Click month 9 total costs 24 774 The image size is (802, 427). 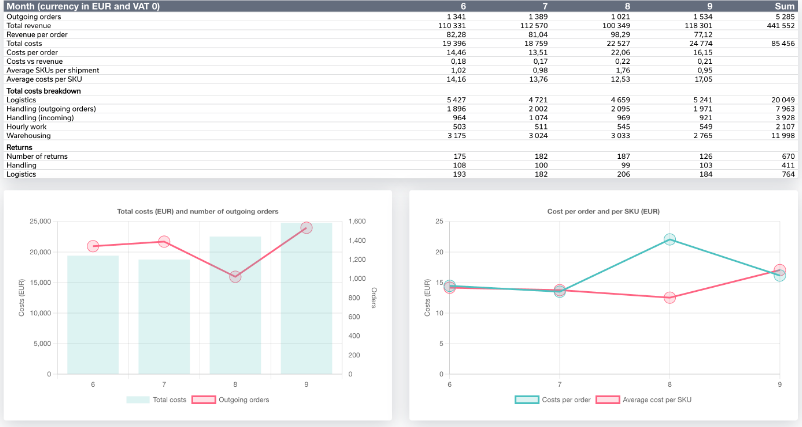(x=701, y=43)
